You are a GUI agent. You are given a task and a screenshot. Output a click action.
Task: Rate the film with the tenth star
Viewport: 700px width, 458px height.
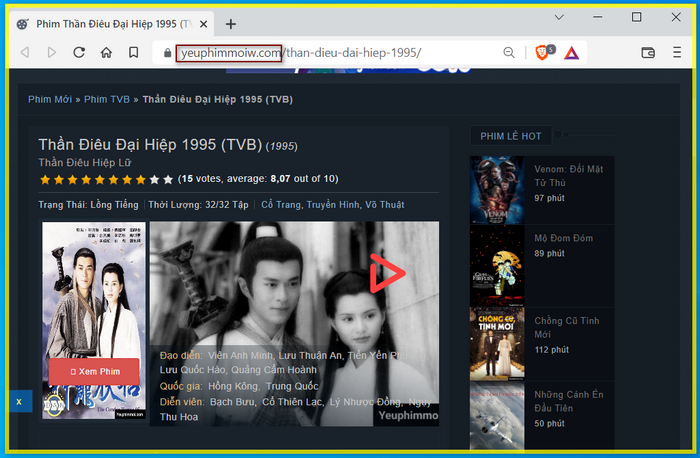tap(168, 179)
